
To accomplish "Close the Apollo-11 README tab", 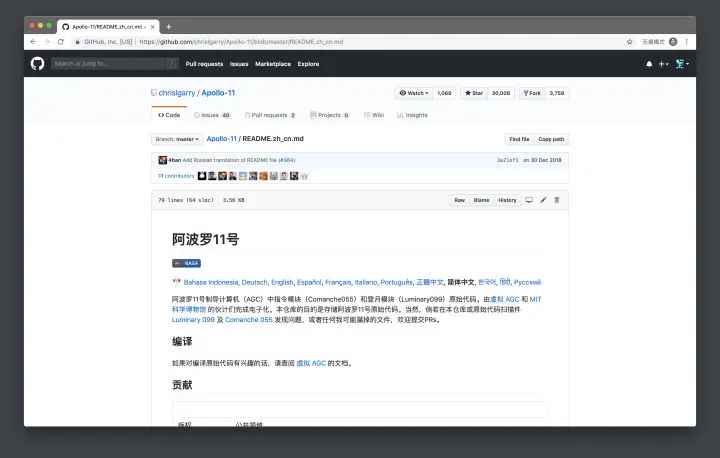I will point(152,27).
